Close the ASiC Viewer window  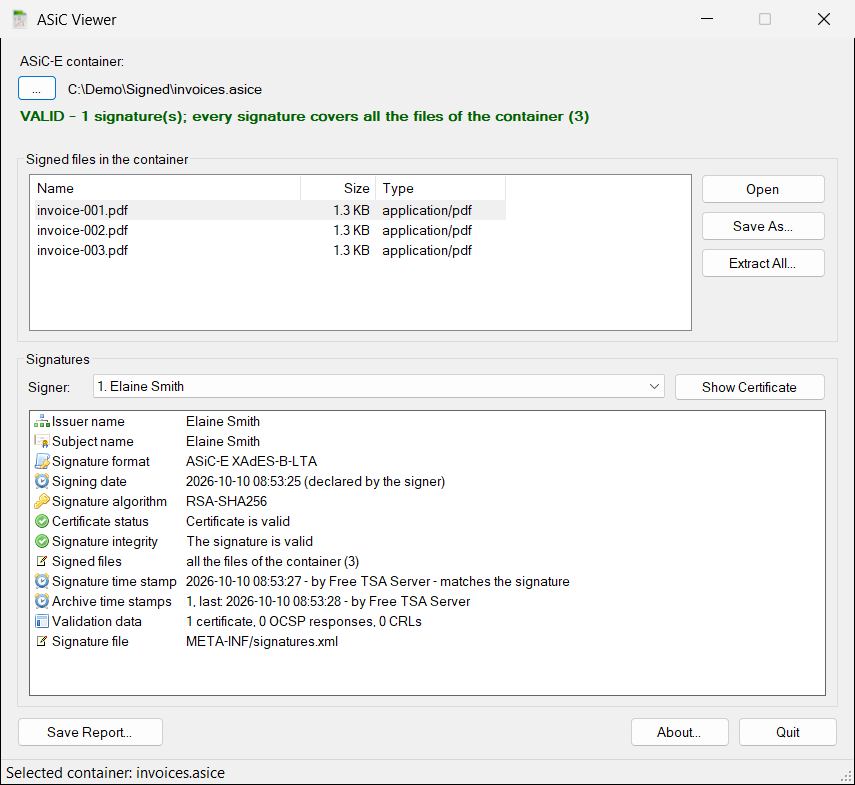(824, 19)
